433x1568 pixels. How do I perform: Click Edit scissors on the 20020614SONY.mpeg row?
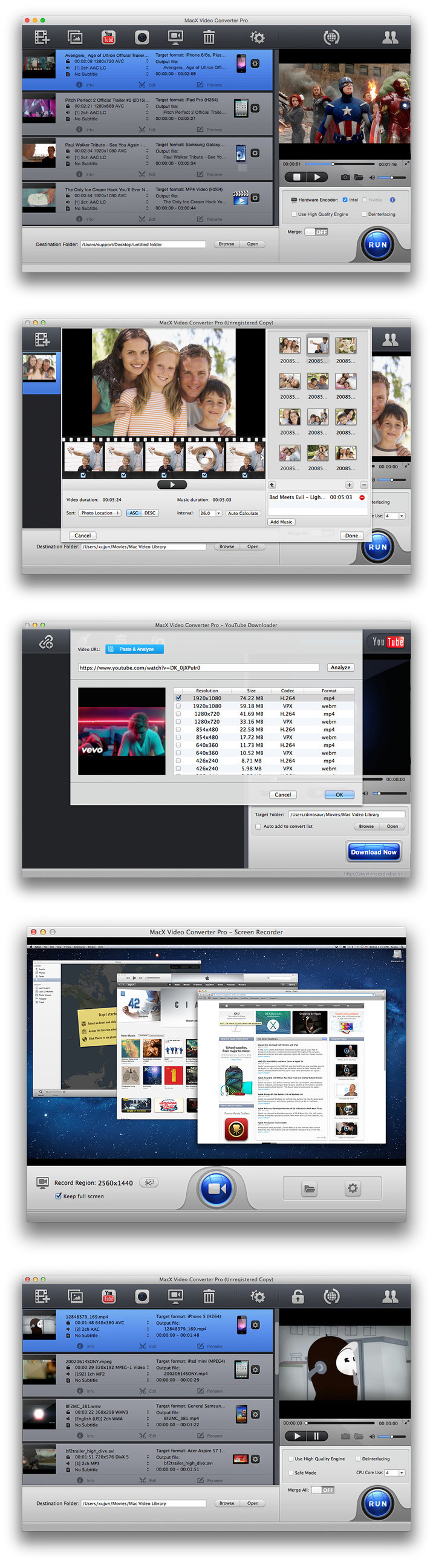point(142,1391)
